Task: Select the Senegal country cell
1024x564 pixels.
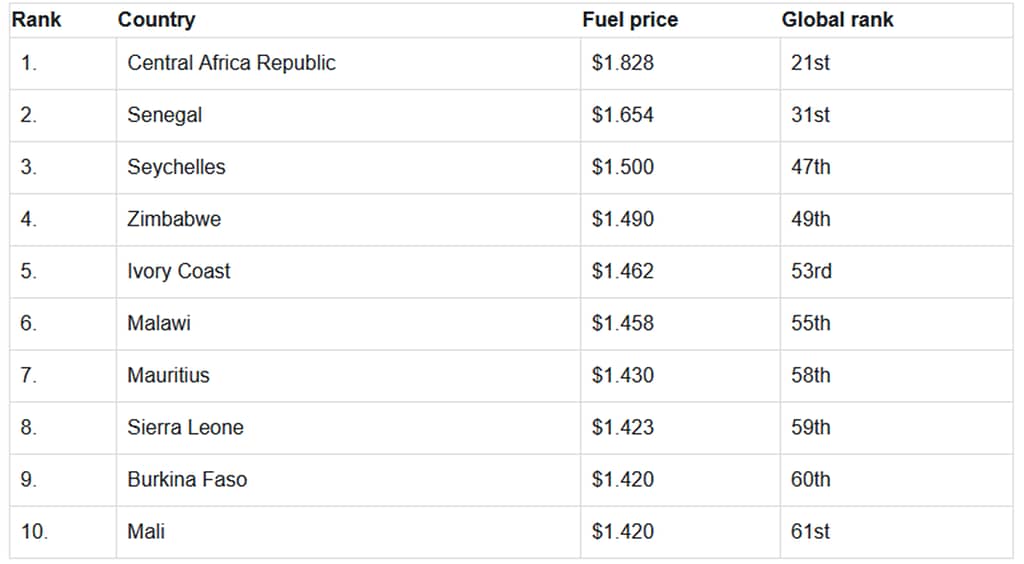Action: coord(164,115)
